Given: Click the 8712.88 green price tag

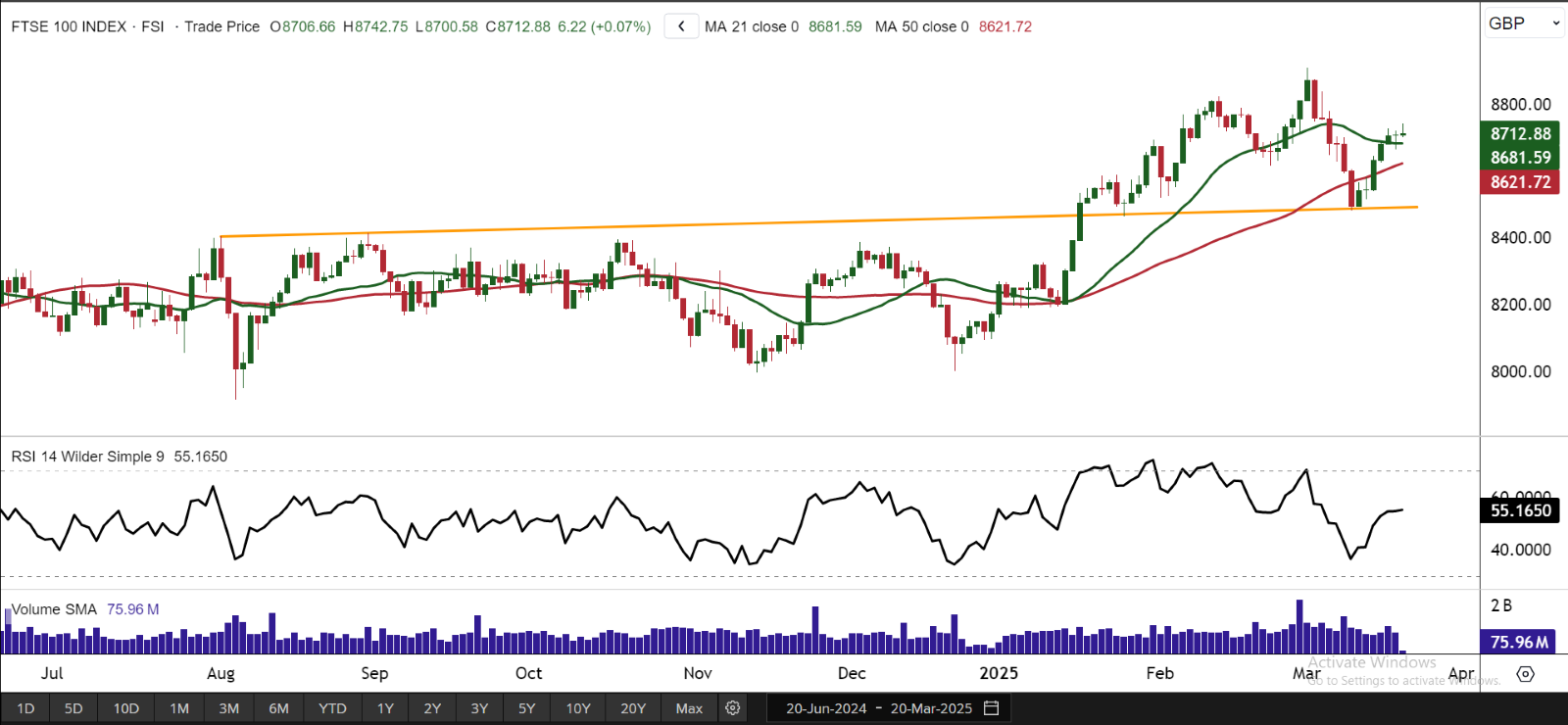Looking at the screenshot, I should tap(1520, 134).
